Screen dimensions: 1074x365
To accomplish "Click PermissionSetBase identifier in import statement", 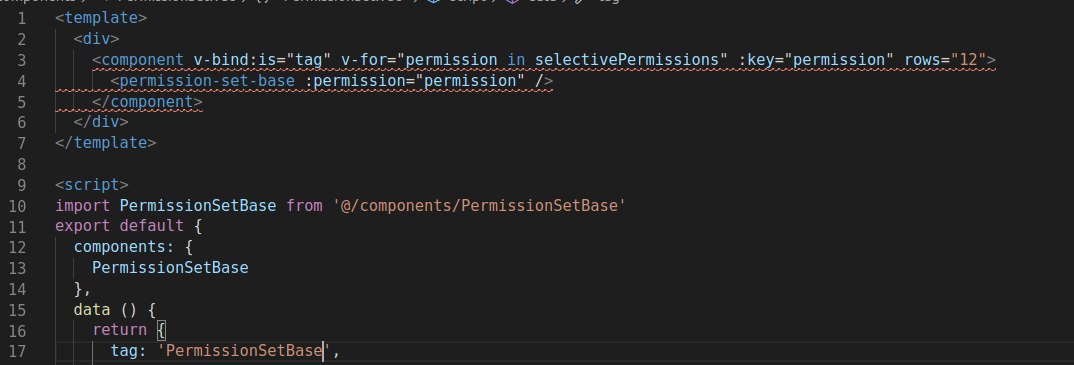I will click(x=198, y=205).
